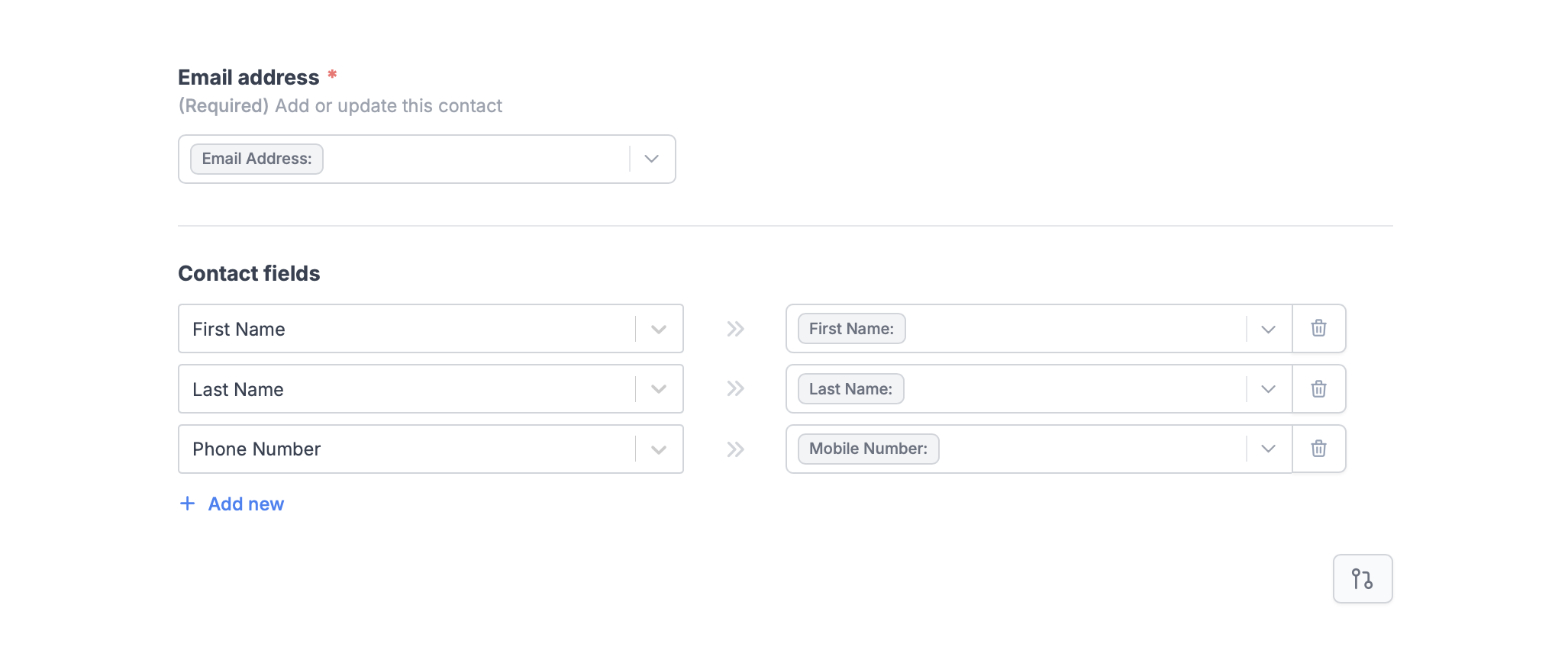Click the double-arrow icon on the Last Name row
This screenshot has height=647, width=1568.
pos(735,388)
